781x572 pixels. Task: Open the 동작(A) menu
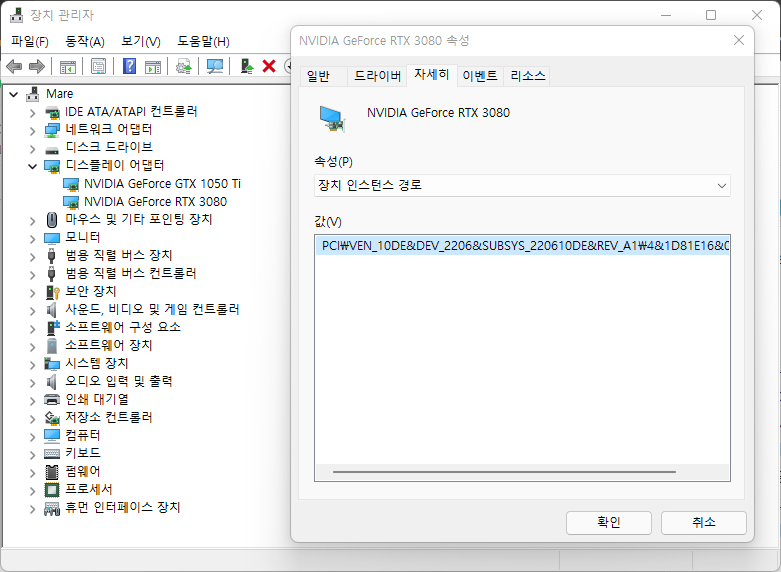point(85,41)
